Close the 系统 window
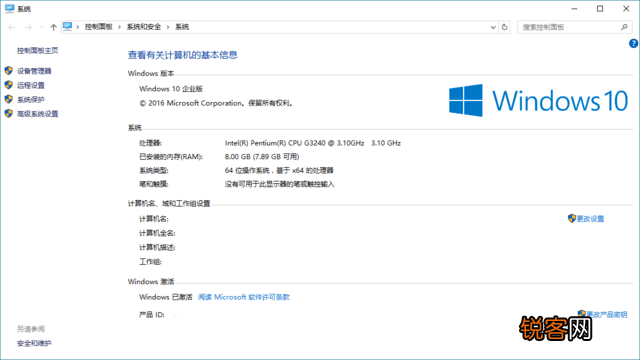The width and height of the screenshot is (640, 360). coord(626,9)
